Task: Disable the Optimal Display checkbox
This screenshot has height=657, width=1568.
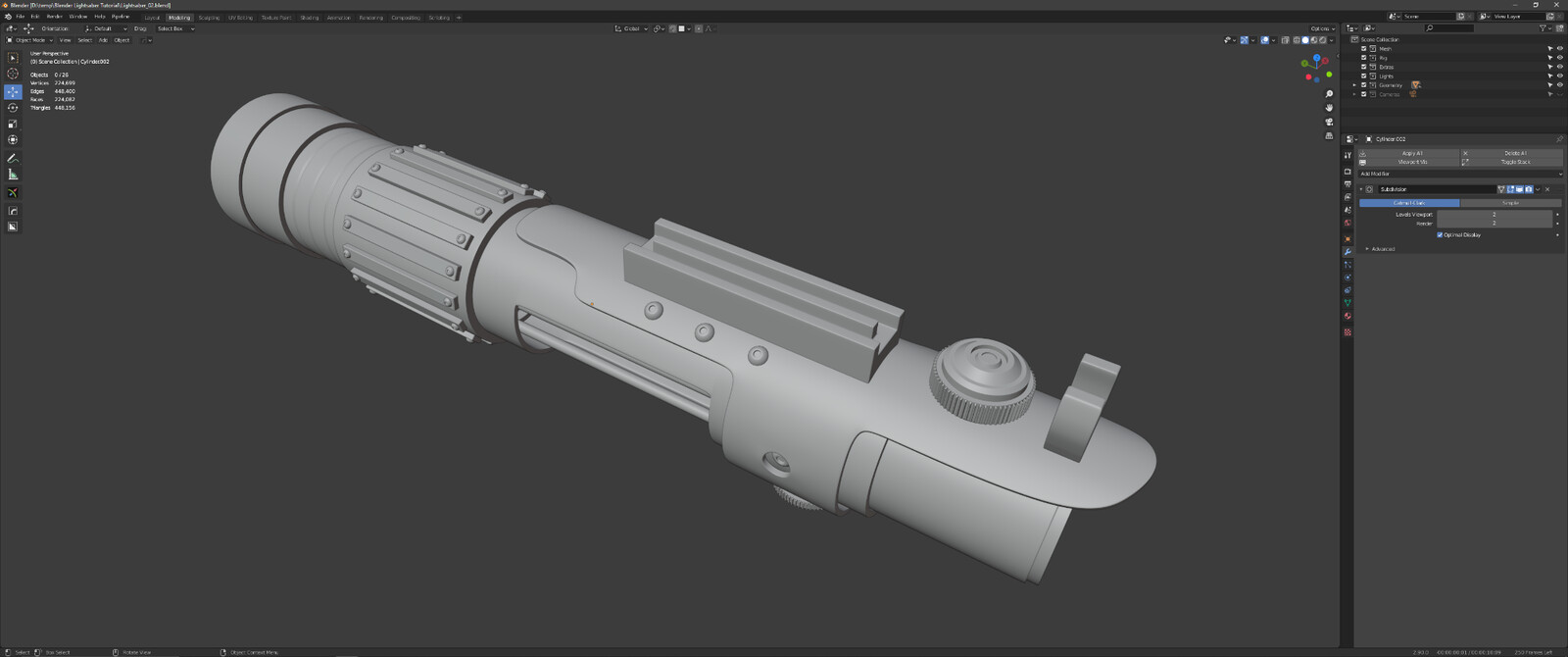Action: tap(1440, 234)
